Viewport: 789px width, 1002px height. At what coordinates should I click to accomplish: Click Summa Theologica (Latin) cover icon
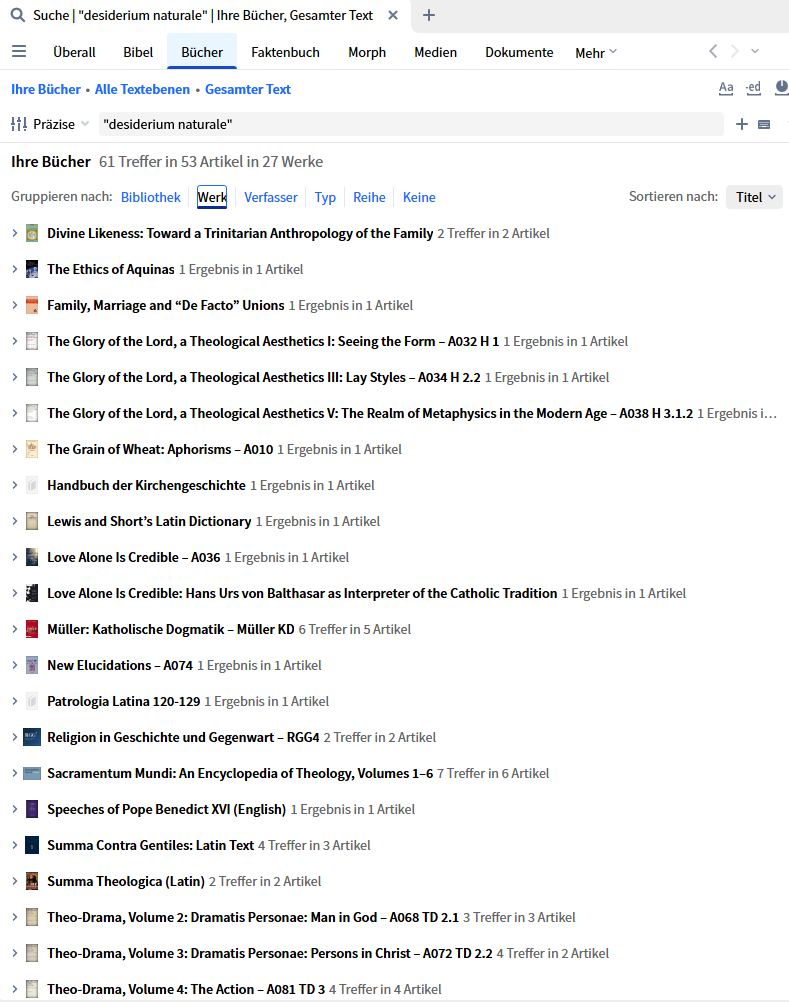[x=32, y=881]
